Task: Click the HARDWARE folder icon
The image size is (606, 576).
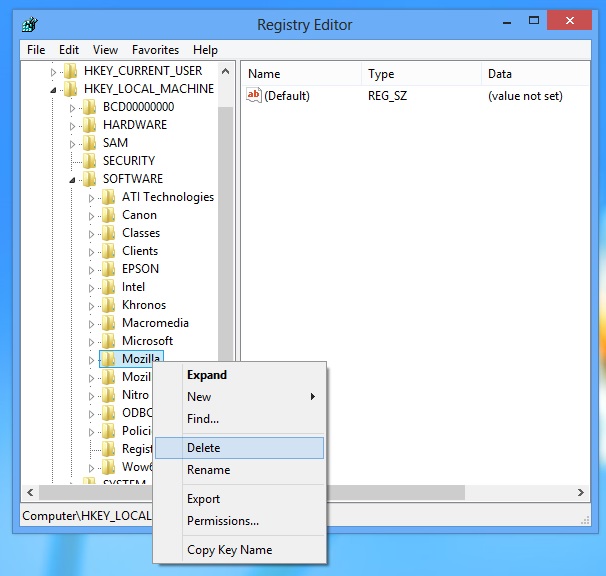Action: [89, 125]
